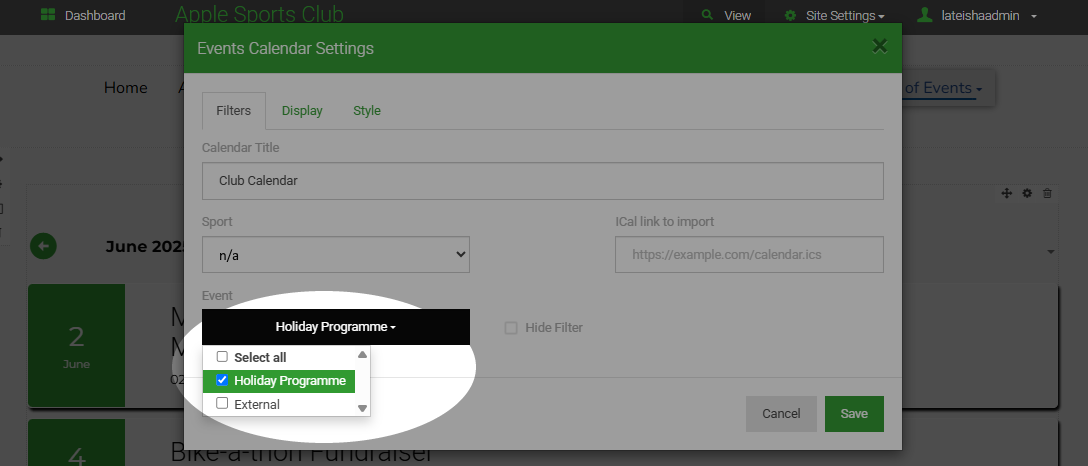Click the Dashboard link
The height and width of the screenshot is (466, 1088).
(x=95, y=15)
